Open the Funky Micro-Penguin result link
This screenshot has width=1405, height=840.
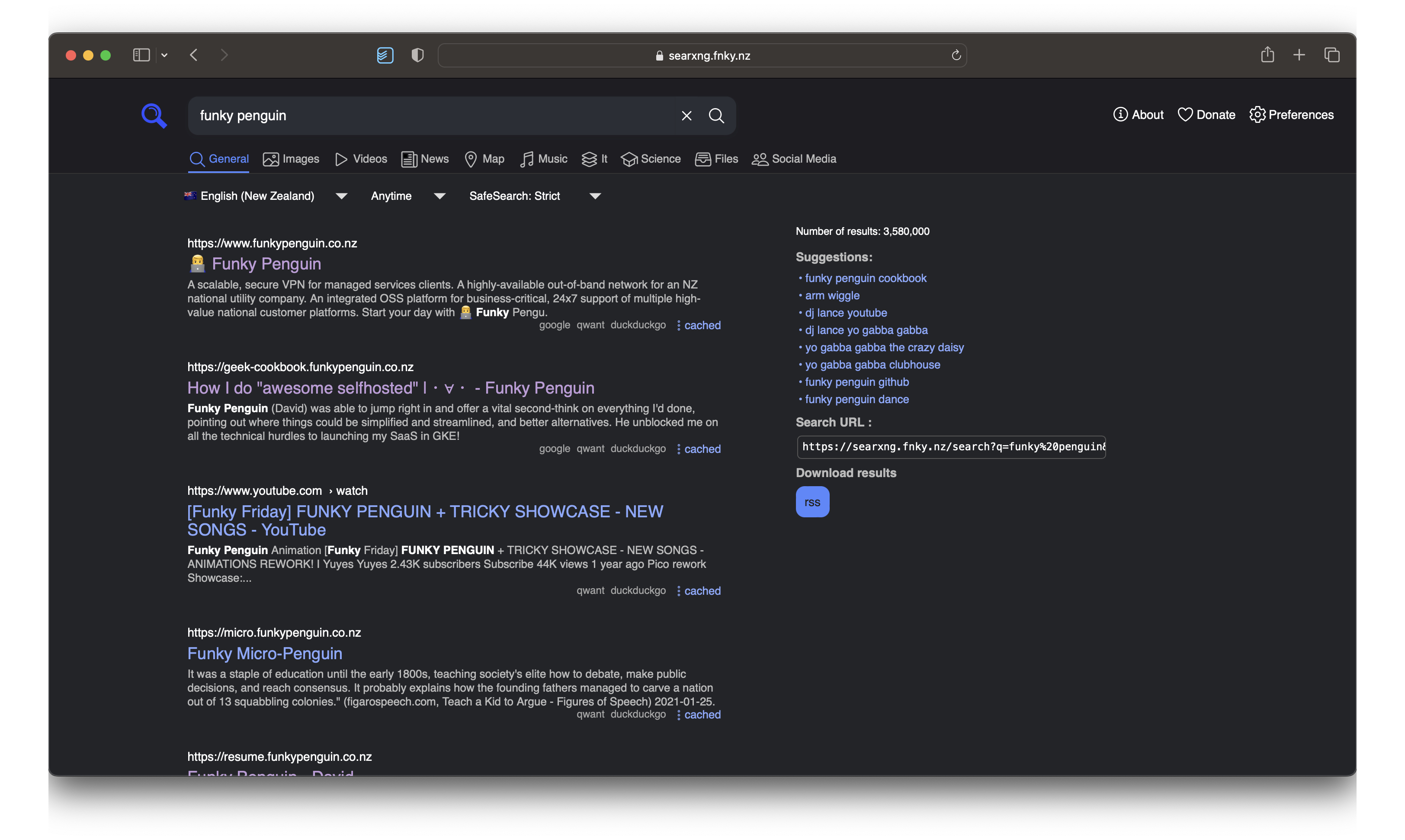tap(264, 653)
